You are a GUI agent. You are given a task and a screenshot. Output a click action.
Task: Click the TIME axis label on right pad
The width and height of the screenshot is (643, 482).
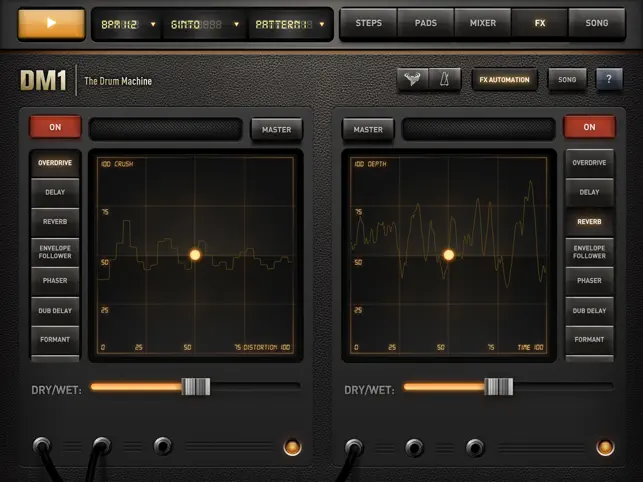tap(524, 347)
